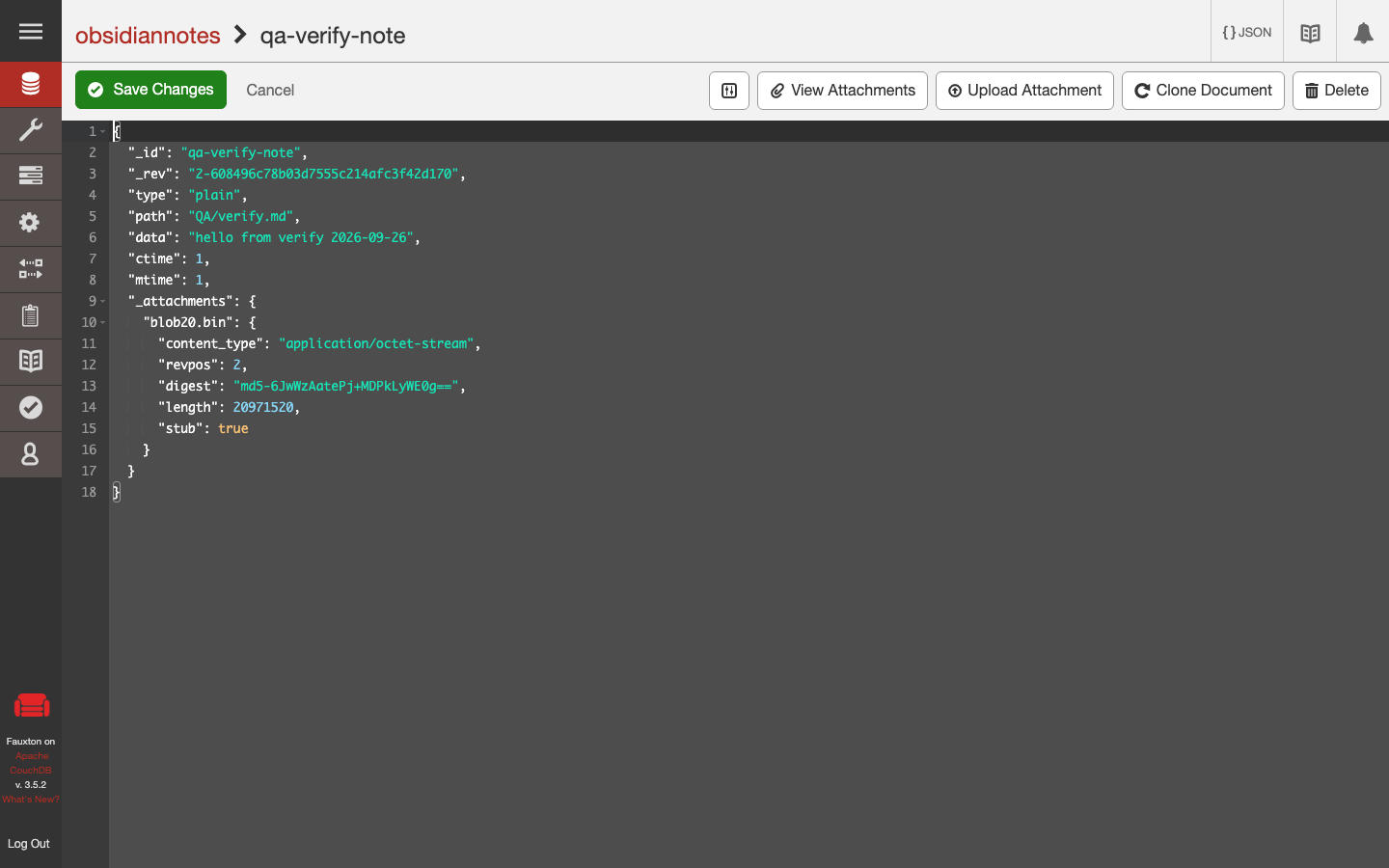Open the Setup wrench icon
The height and width of the screenshot is (868, 1389).
tap(31, 130)
